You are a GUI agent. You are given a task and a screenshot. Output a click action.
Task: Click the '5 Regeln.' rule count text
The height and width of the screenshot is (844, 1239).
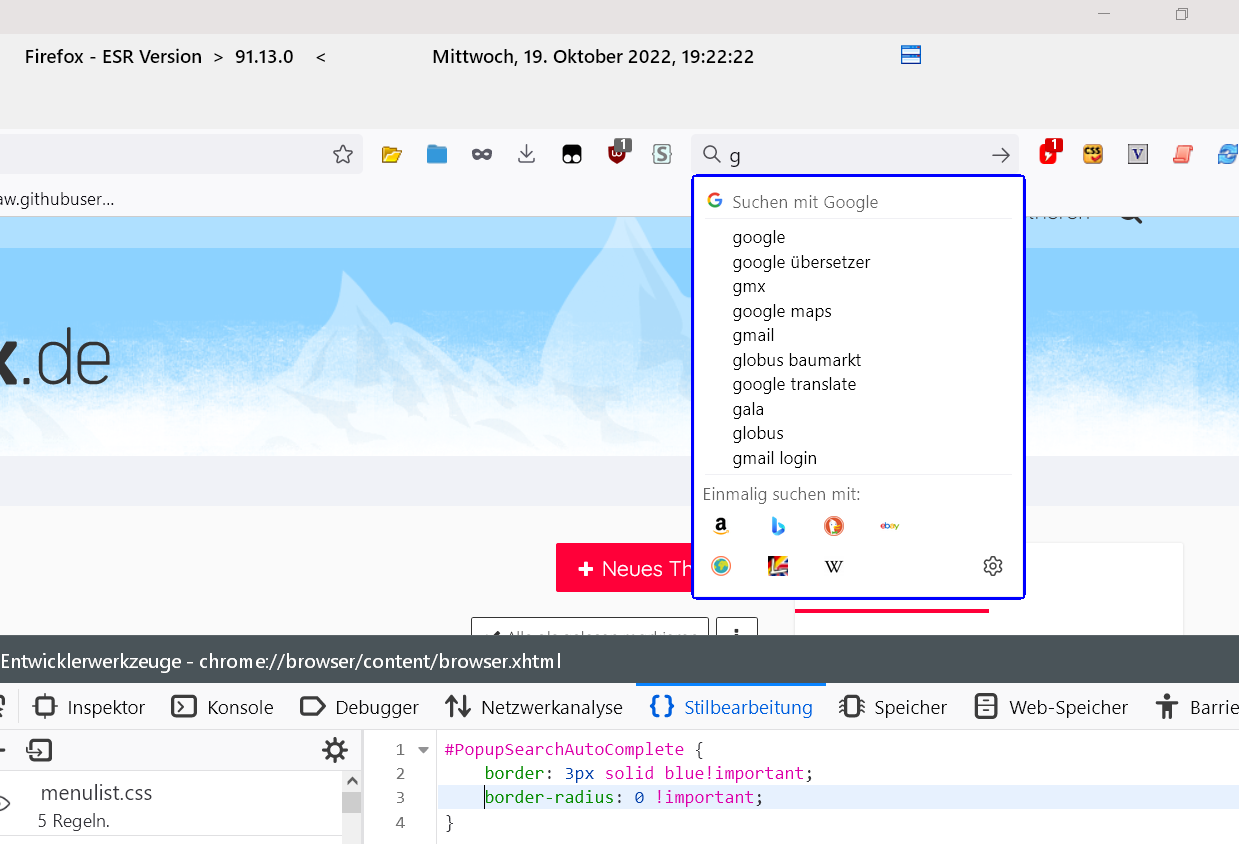click(x=73, y=821)
